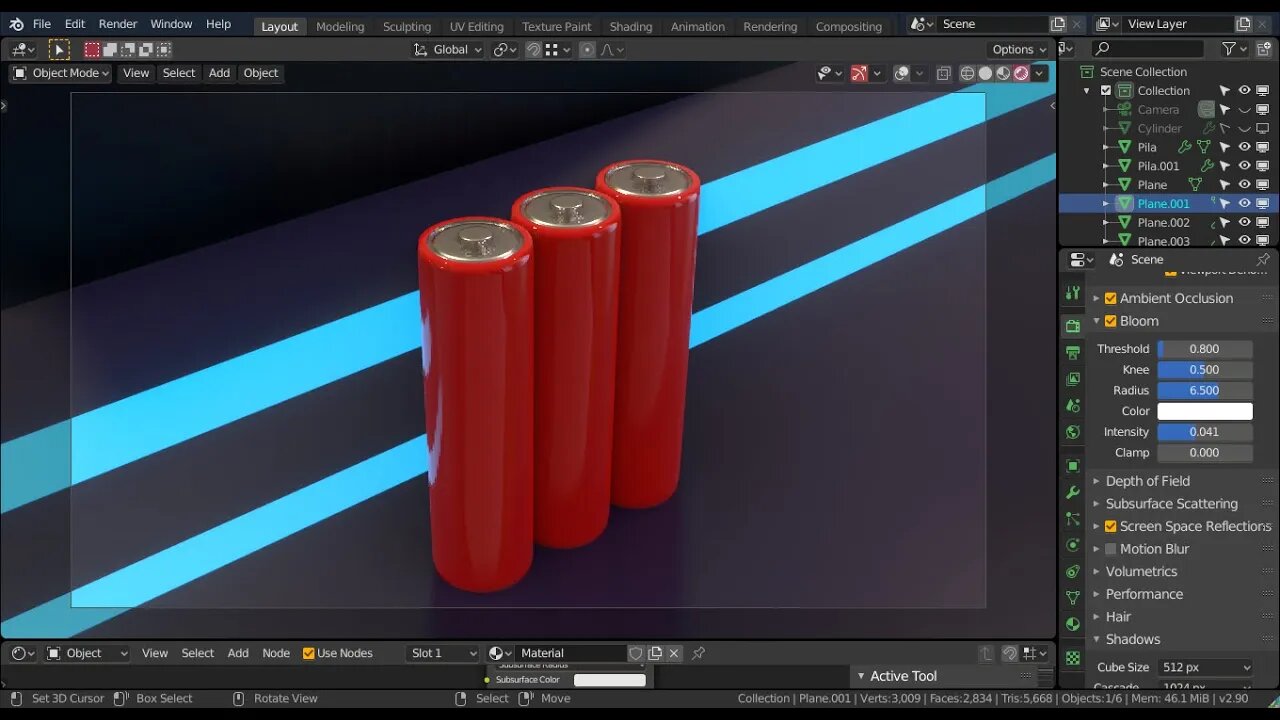The height and width of the screenshot is (720, 1280).
Task: Toggle Use Nodes checkbox
Action: 308,653
